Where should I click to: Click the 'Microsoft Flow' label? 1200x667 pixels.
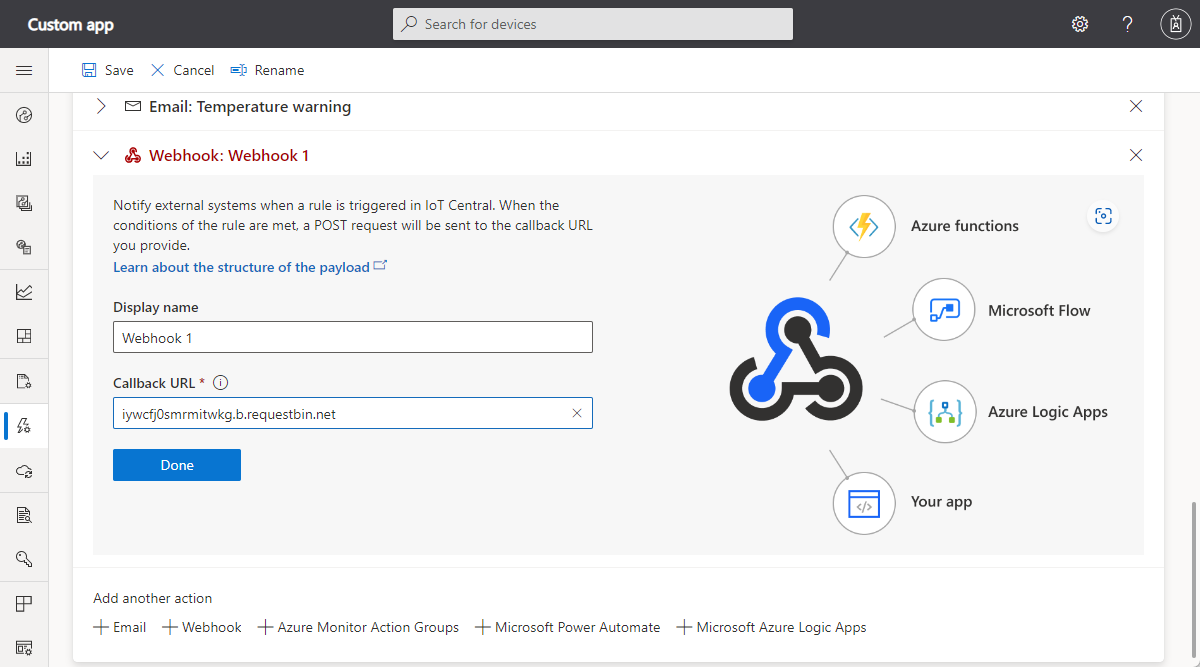coord(1039,310)
